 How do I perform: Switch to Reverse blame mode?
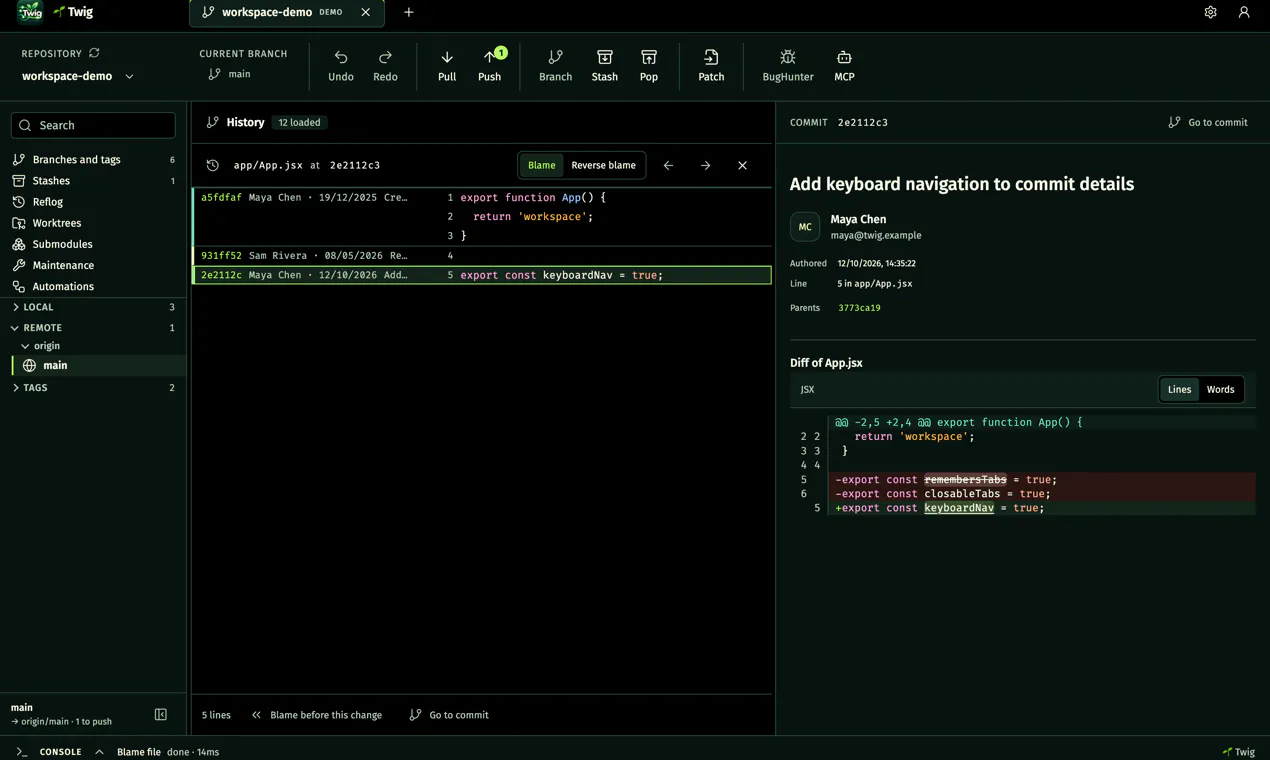(x=603, y=165)
